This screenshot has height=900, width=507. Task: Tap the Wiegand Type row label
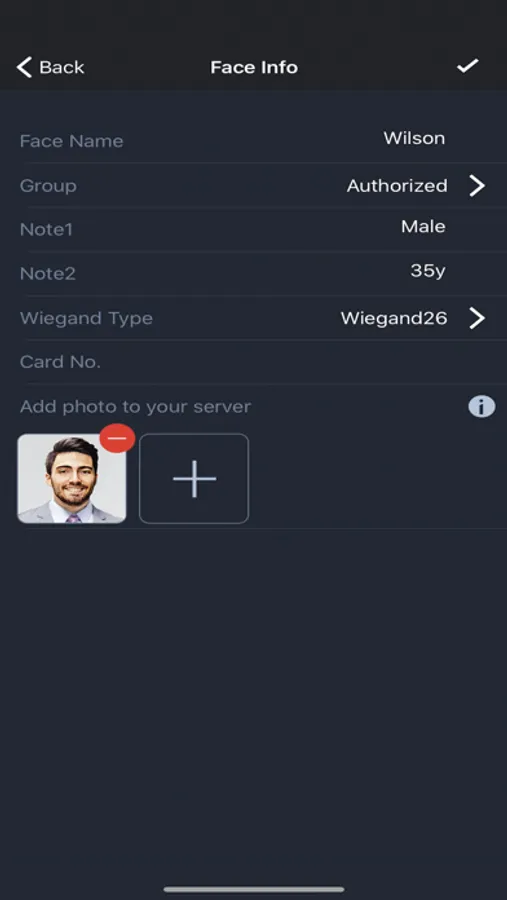(86, 318)
